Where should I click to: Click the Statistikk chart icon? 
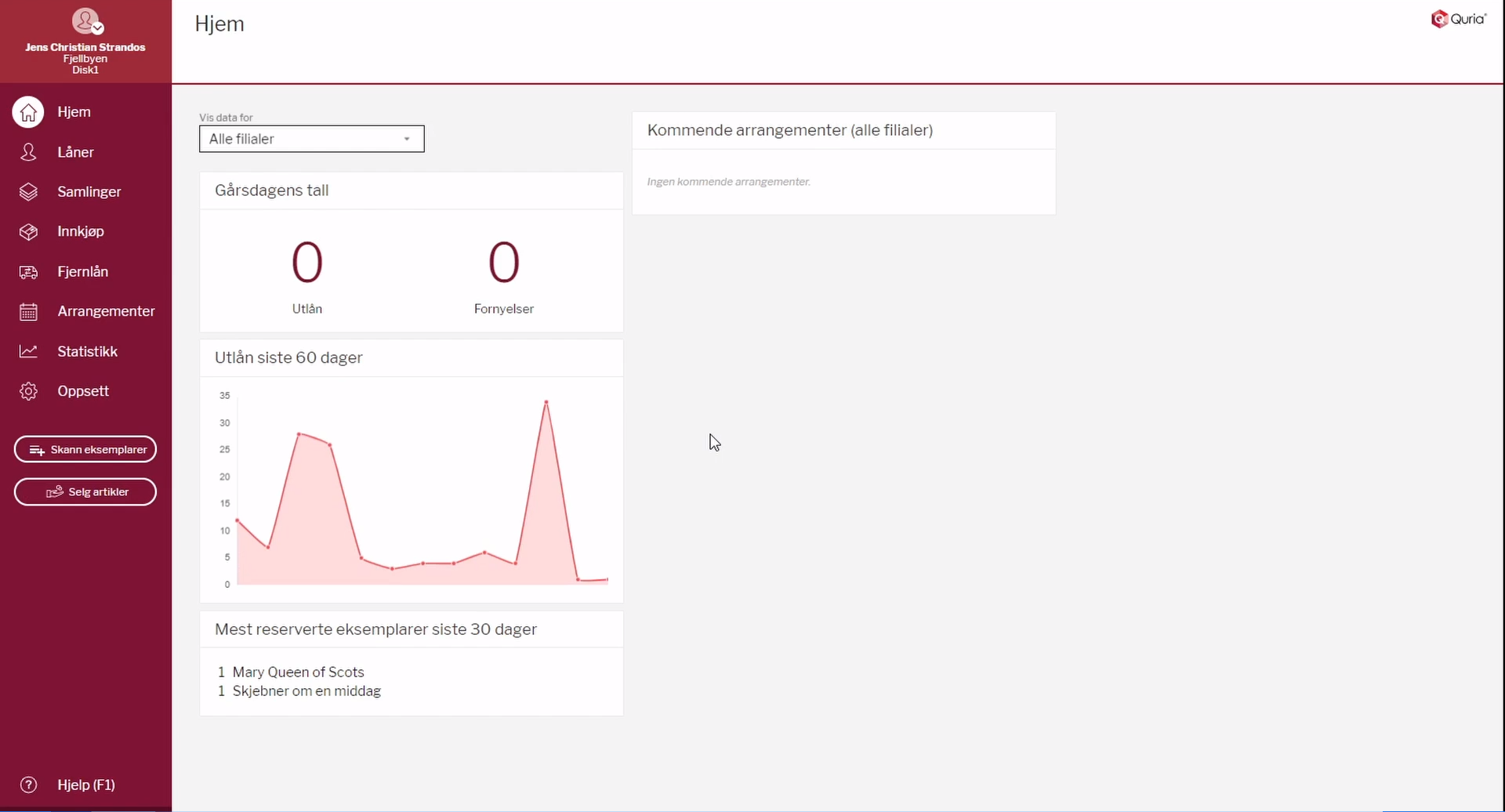(28, 351)
